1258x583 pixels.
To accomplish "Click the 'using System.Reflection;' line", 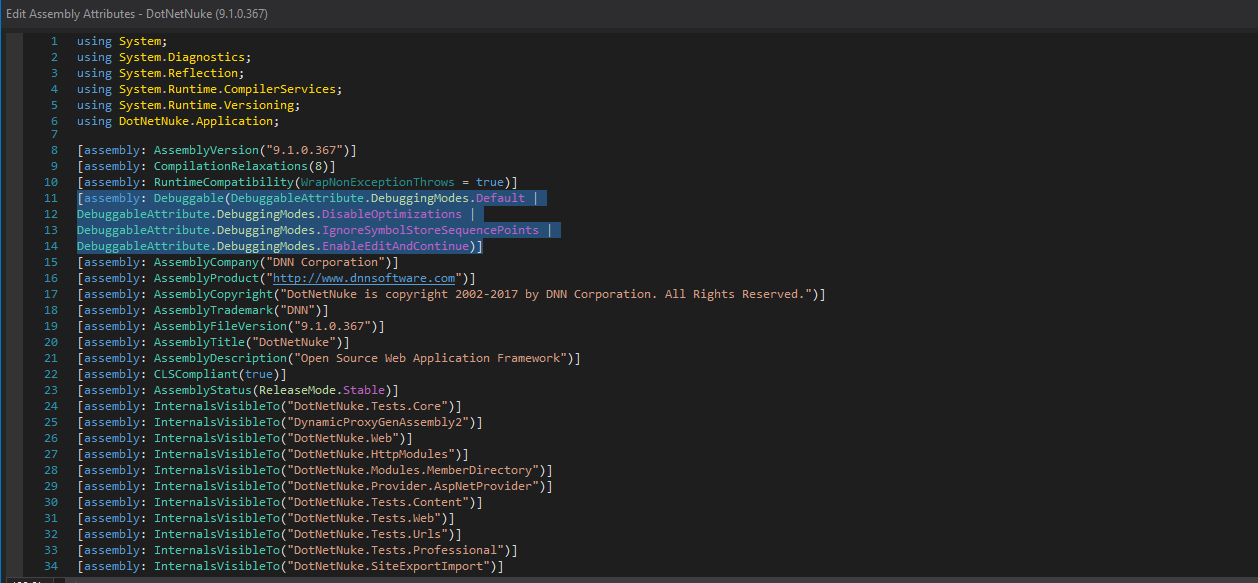I will (x=160, y=74).
